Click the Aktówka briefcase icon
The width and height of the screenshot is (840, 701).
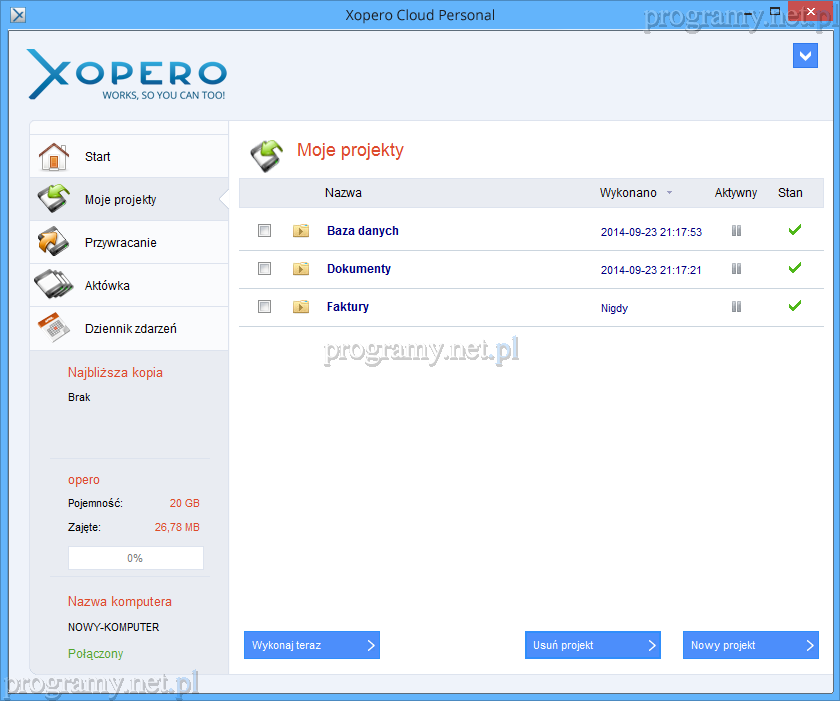pyautogui.click(x=53, y=286)
